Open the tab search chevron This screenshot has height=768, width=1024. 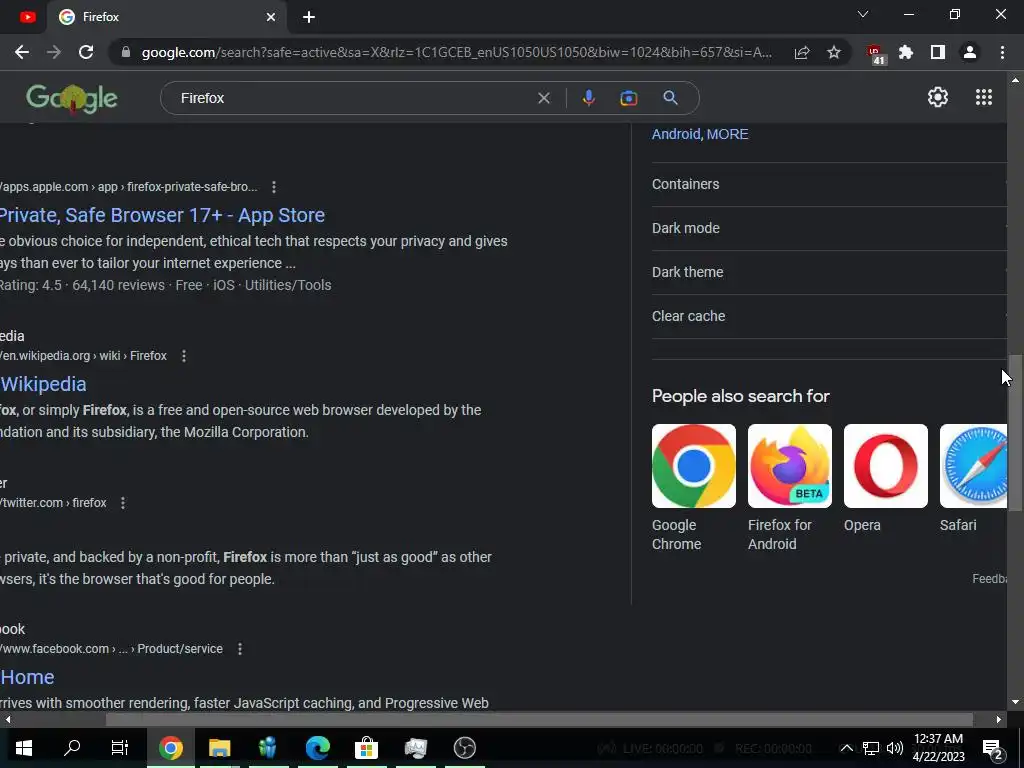863,14
